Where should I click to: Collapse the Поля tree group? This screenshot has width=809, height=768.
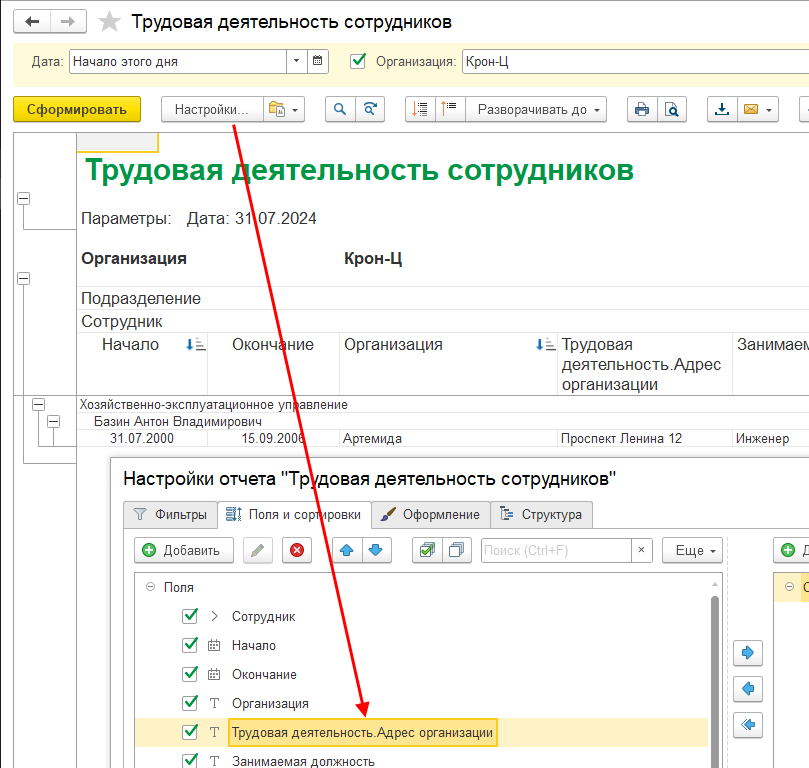(150, 588)
